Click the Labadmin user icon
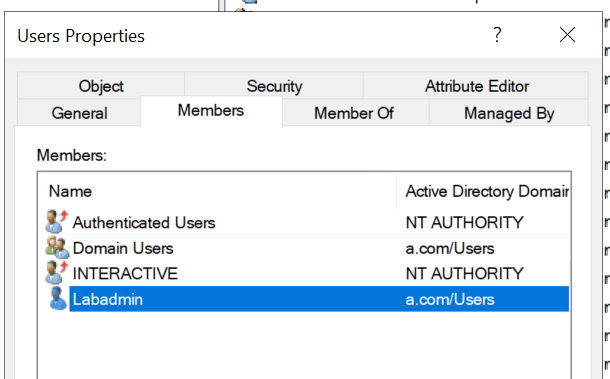 [58, 298]
